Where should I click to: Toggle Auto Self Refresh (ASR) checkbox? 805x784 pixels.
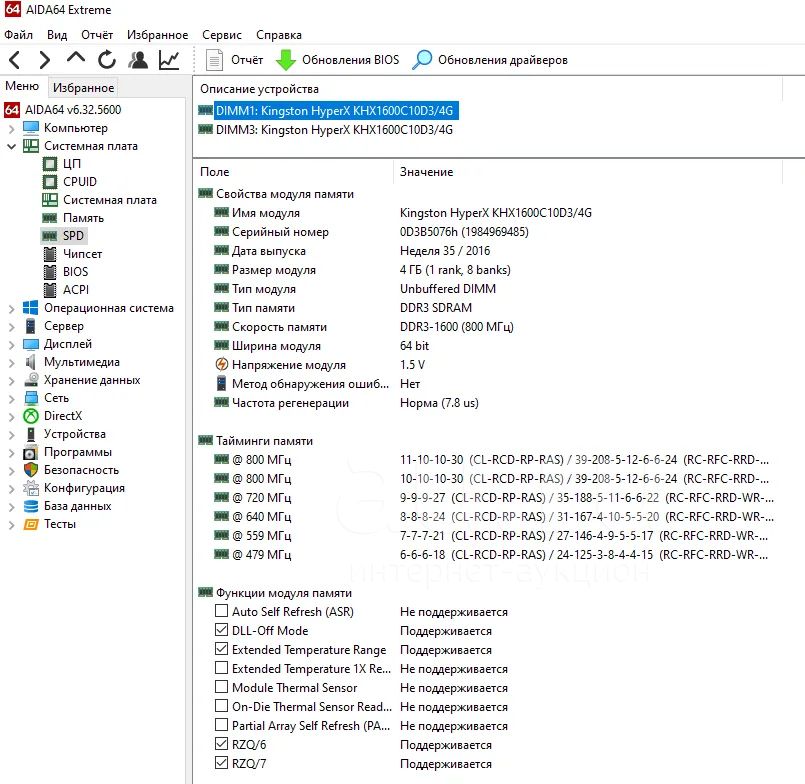pyautogui.click(x=221, y=611)
